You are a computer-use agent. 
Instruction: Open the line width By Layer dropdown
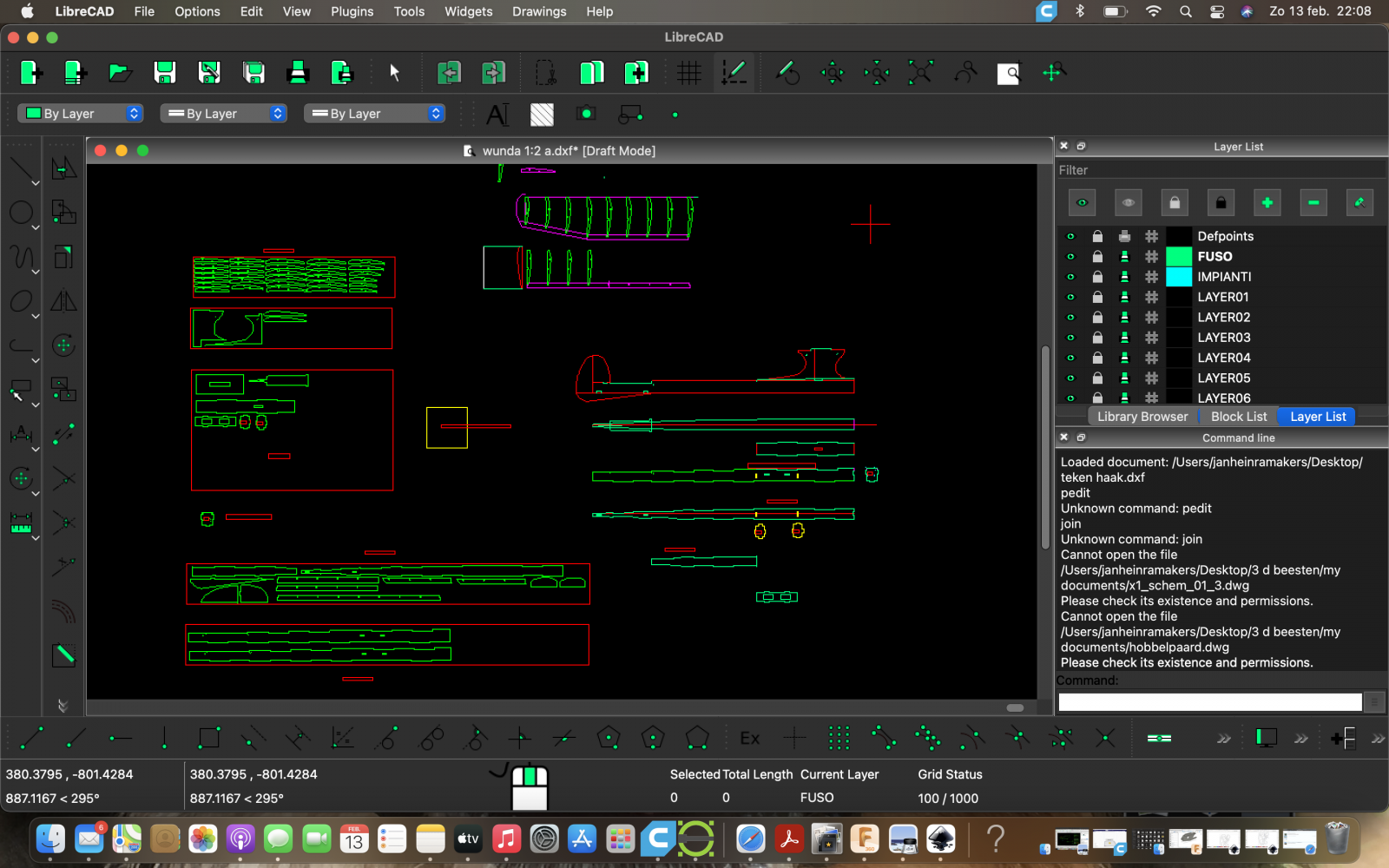[224, 114]
